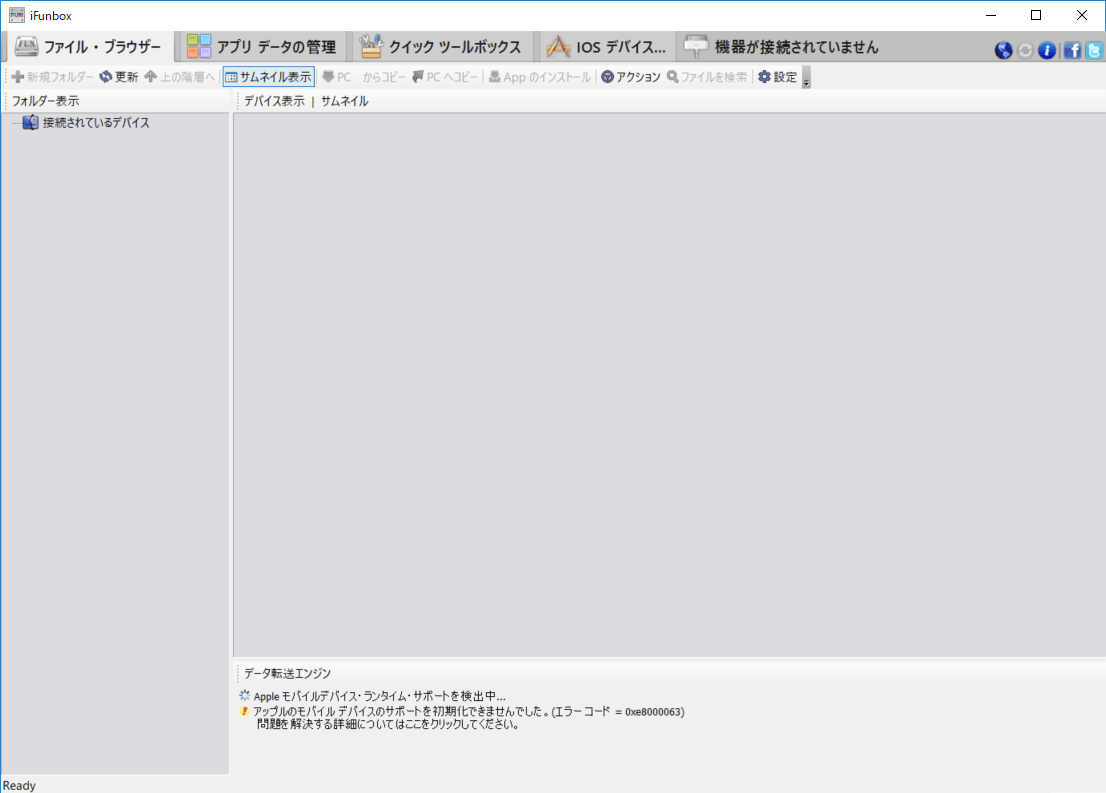Create 新規フォルダー from toolbar
Image resolution: width=1106 pixels, height=793 pixels.
pos(52,76)
